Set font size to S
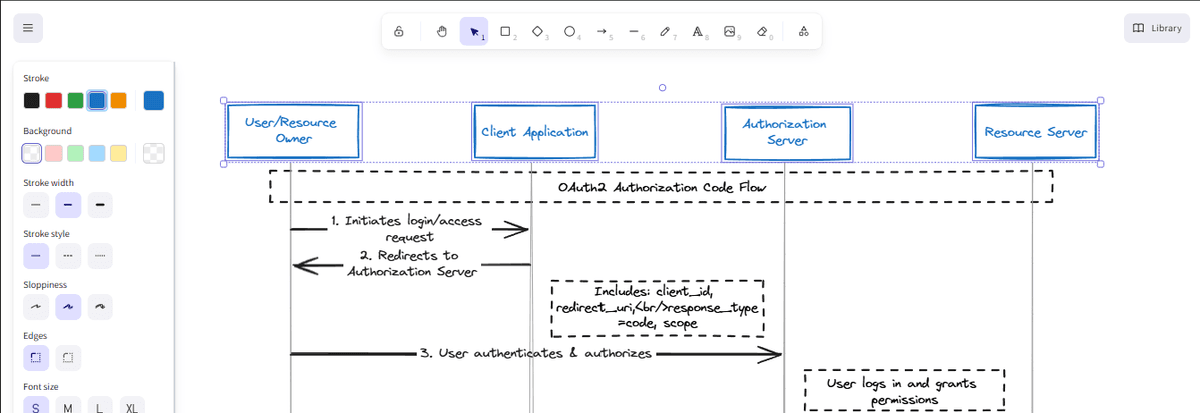Image resolution: width=1200 pixels, height=413 pixels. pos(36,407)
